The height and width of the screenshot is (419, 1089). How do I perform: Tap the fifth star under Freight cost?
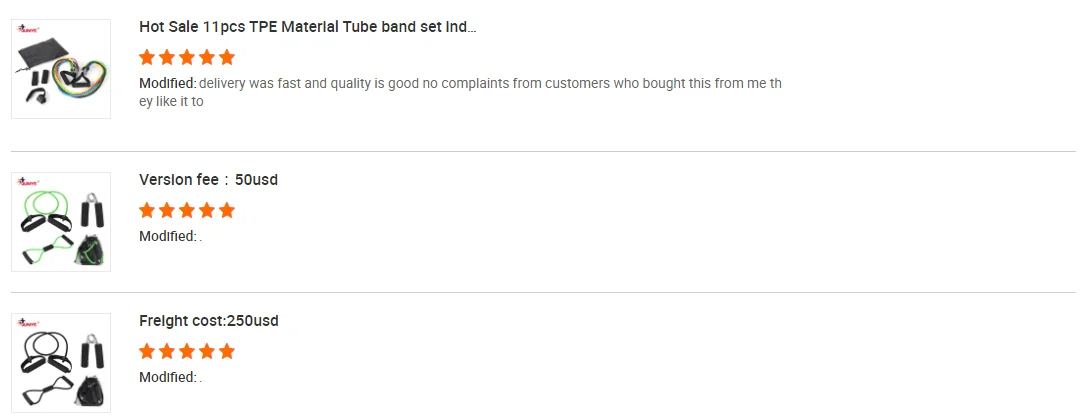(226, 351)
